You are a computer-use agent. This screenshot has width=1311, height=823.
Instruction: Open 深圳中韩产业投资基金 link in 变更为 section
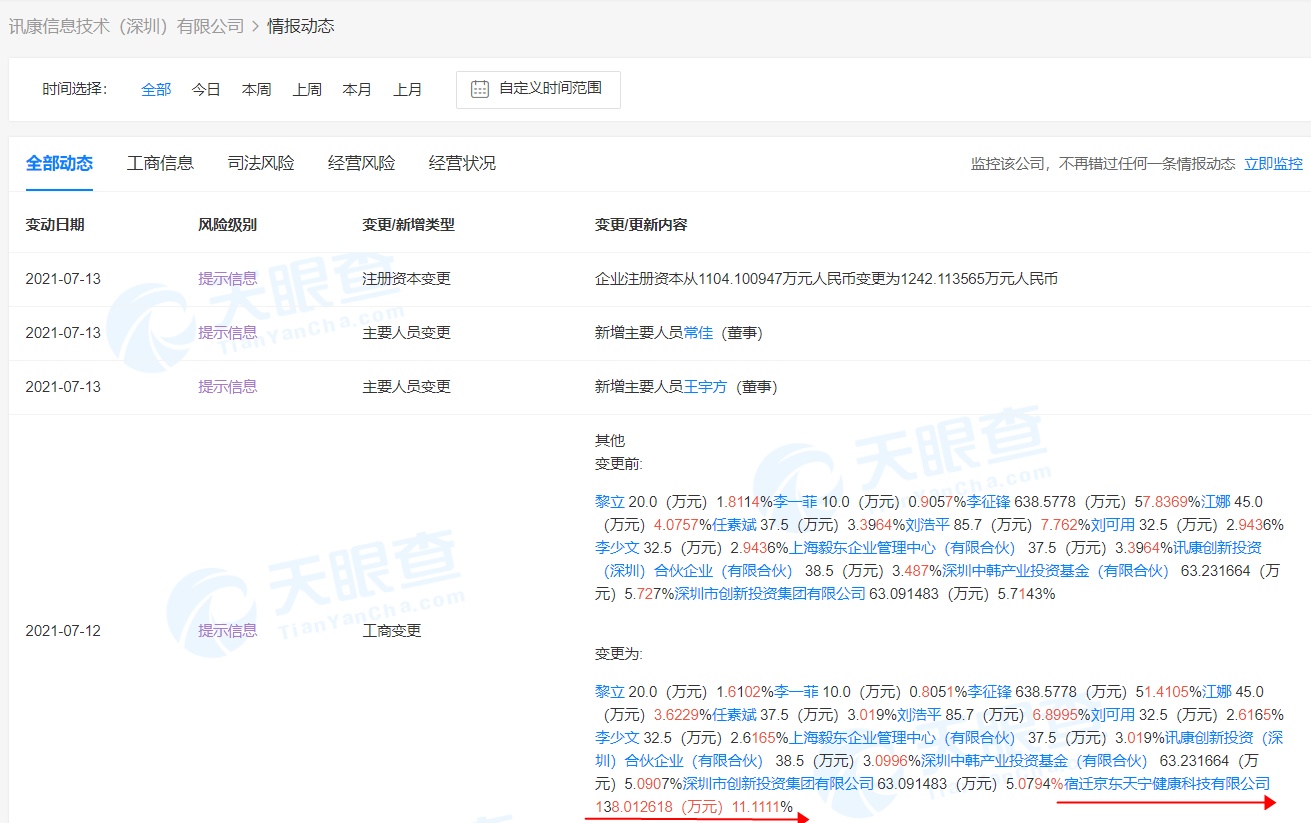[x=1034, y=761]
